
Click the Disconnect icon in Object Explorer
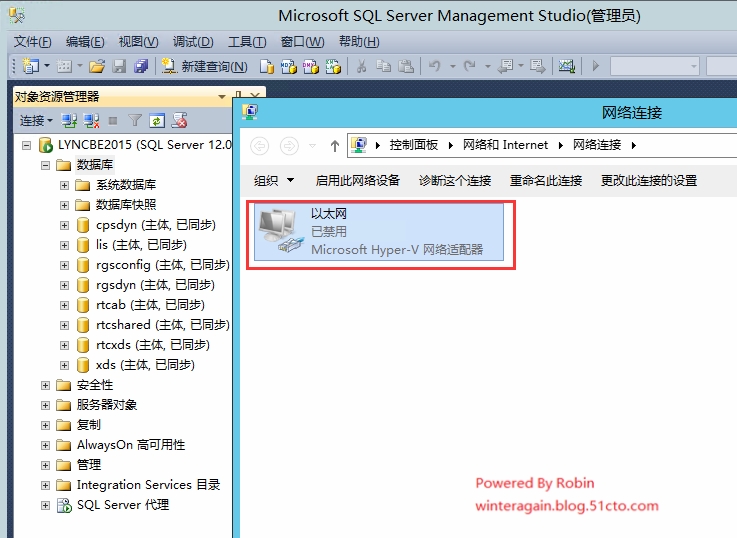[x=91, y=121]
